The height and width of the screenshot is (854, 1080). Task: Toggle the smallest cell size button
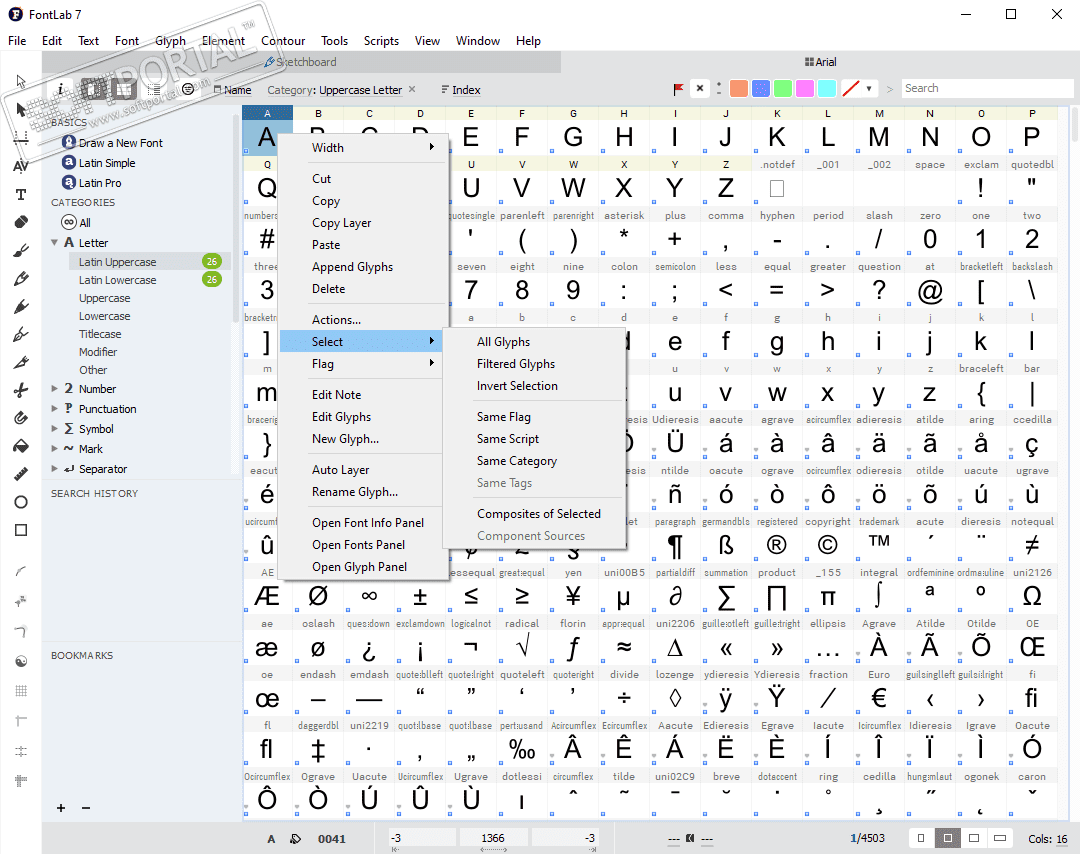tap(921, 838)
